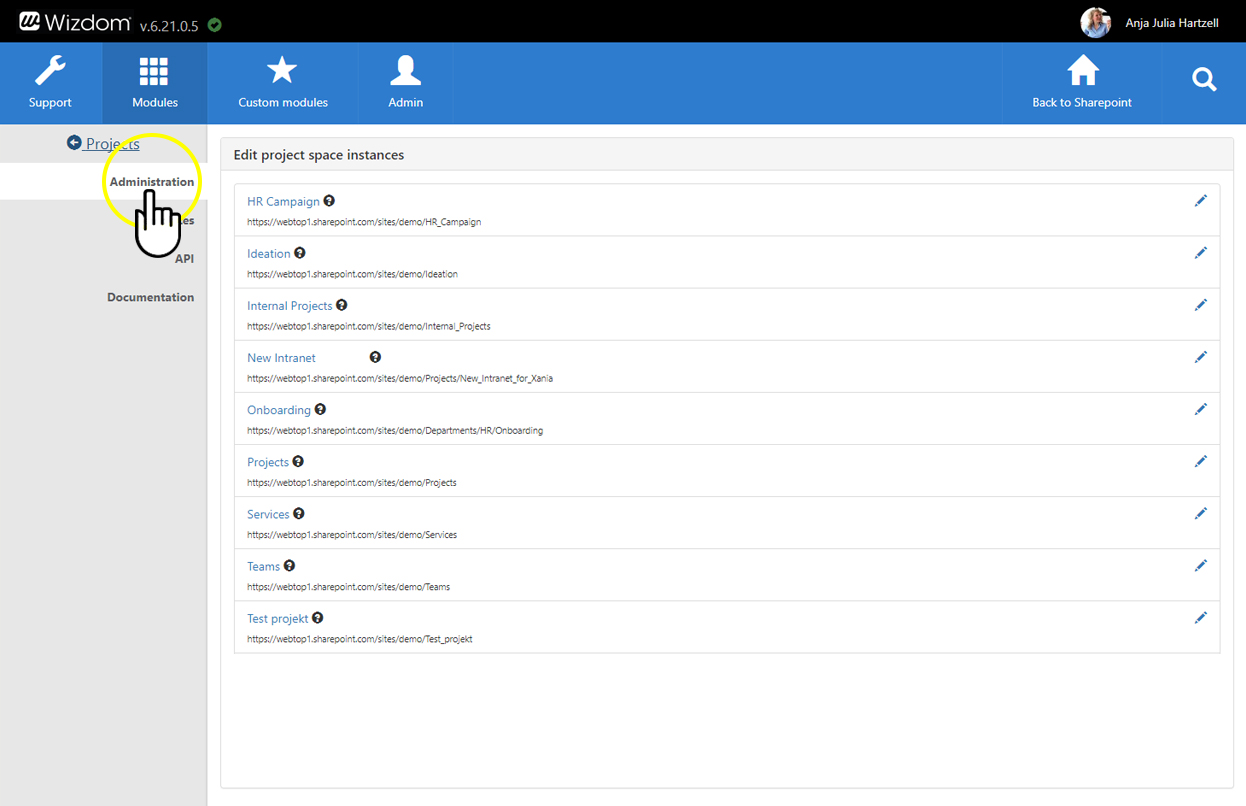1246x806 pixels.
Task: Open the API sidebar item
Action: click(184, 259)
